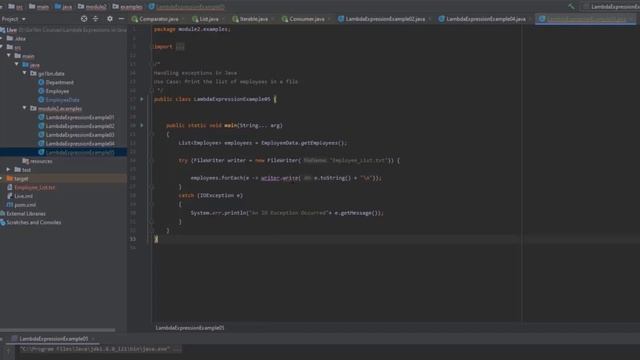Click 'catch (IOException e)' line in editor

click(211, 196)
